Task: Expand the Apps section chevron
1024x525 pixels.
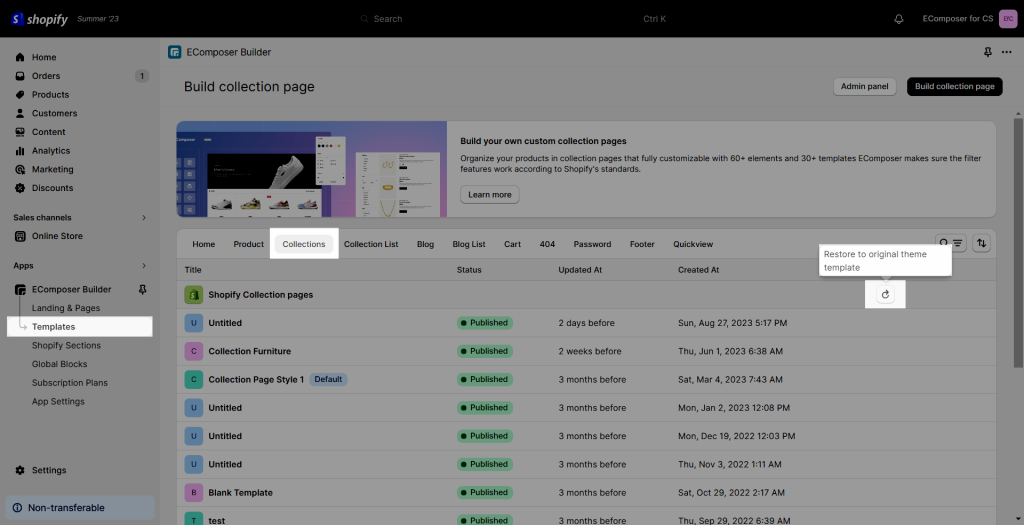Action: coord(144,266)
